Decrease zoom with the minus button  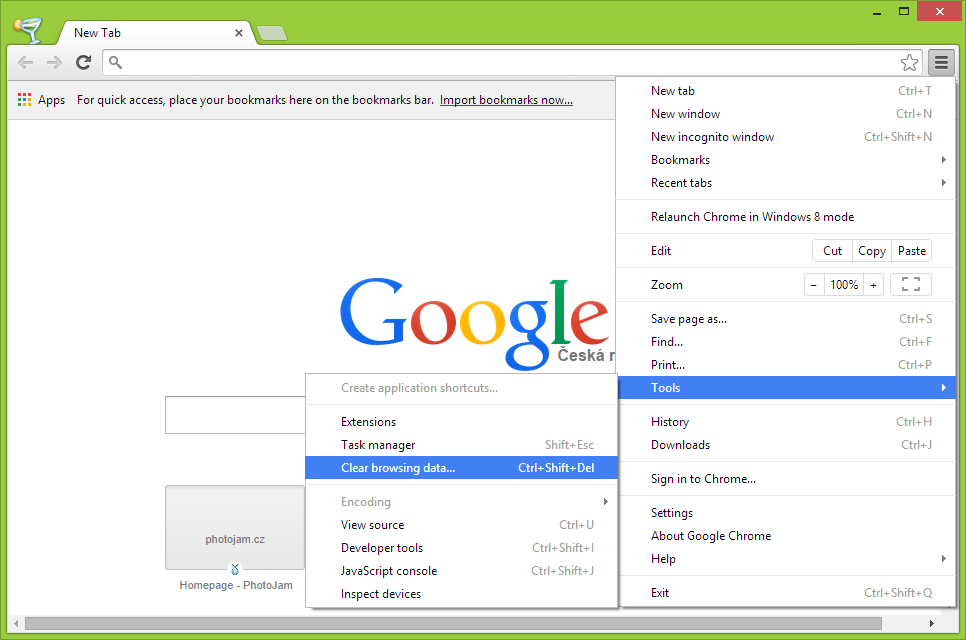click(813, 285)
